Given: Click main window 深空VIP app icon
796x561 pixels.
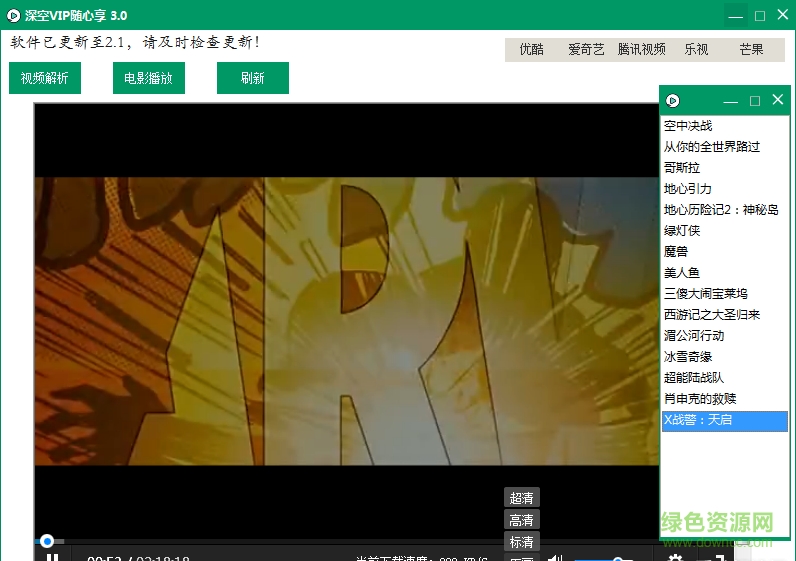Looking at the screenshot, I should pos(14,16).
